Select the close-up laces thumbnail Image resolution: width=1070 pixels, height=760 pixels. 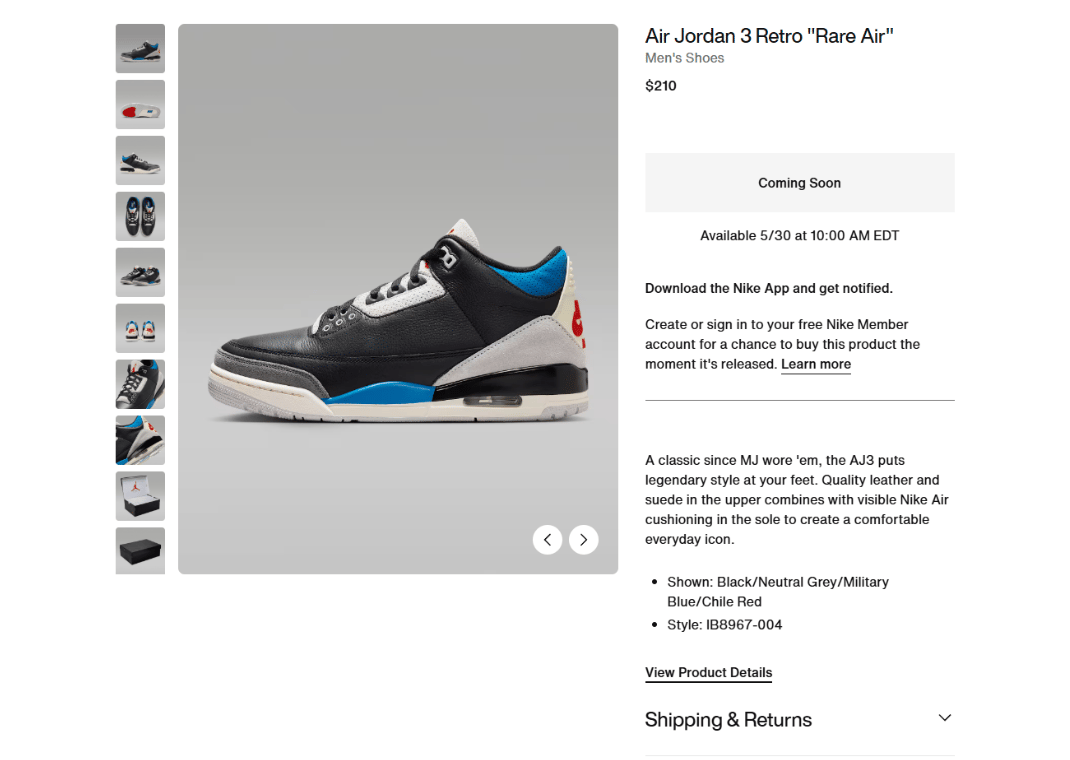(140, 384)
